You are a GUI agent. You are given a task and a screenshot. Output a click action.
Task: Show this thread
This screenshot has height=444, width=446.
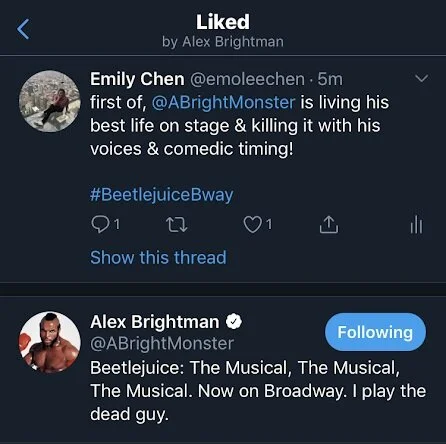tap(158, 258)
